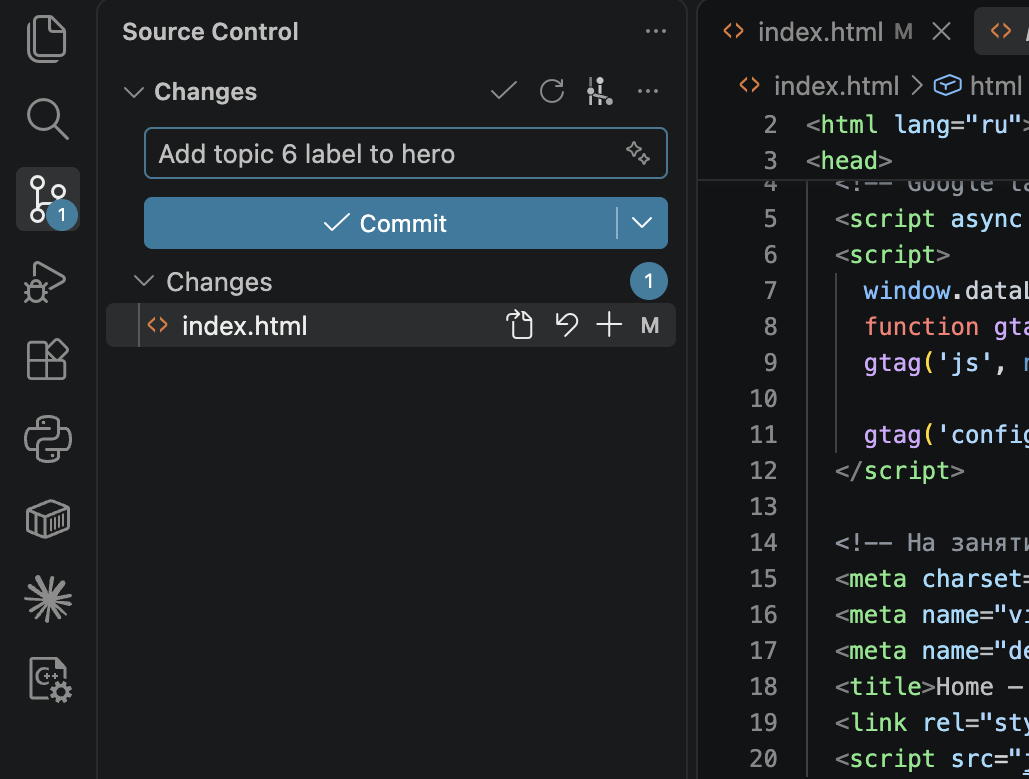The height and width of the screenshot is (779, 1029).
Task: Show the git graph icon in header
Action: pyautogui.click(x=599, y=91)
